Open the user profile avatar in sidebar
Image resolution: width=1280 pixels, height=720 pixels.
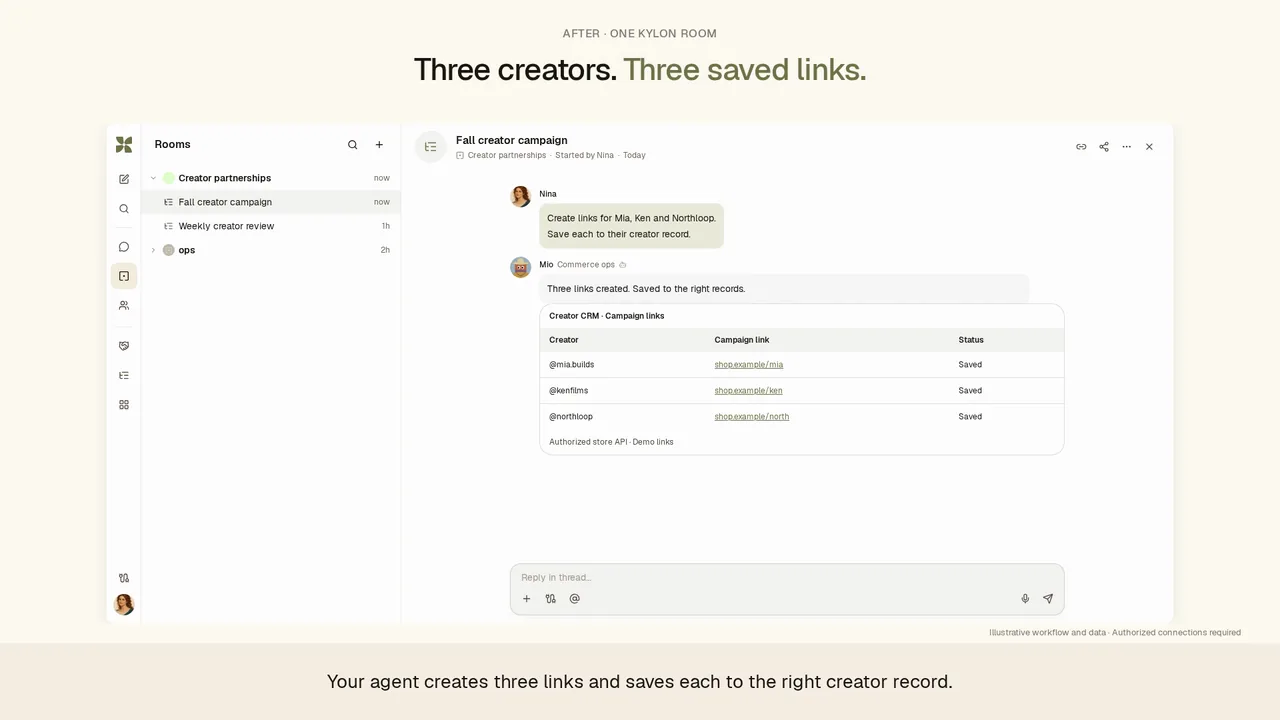(x=124, y=604)
